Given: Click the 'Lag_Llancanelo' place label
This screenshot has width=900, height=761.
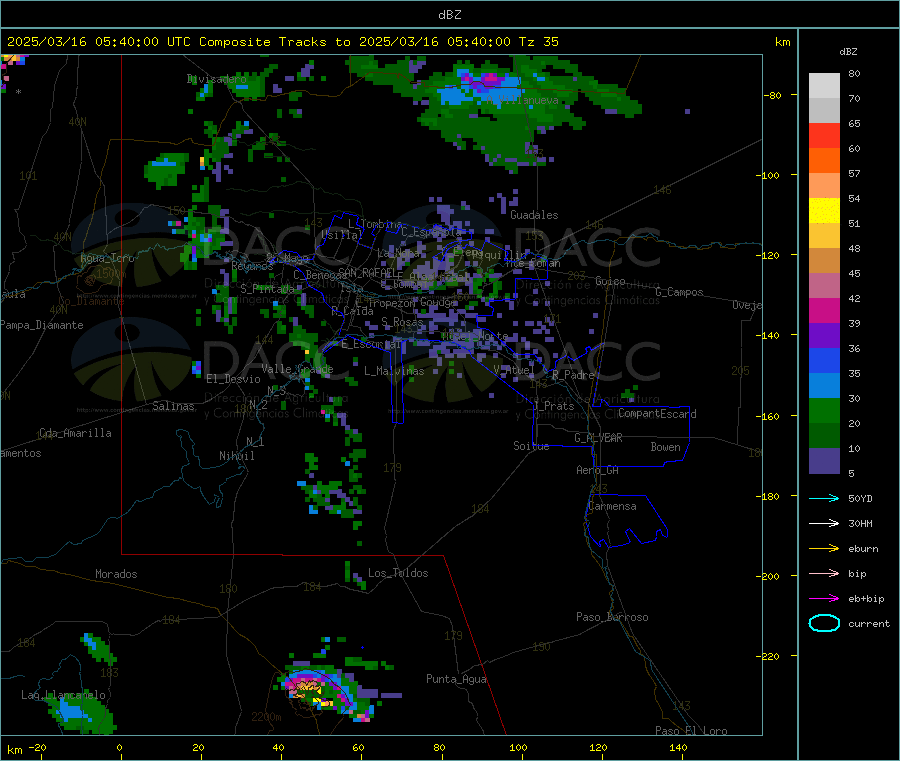Looking at the screenshot, I should [x=63, y=695].
